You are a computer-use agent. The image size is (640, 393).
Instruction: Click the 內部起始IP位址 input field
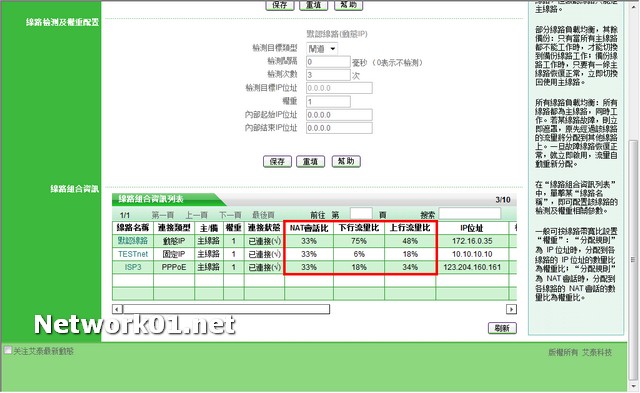point(339,115)
